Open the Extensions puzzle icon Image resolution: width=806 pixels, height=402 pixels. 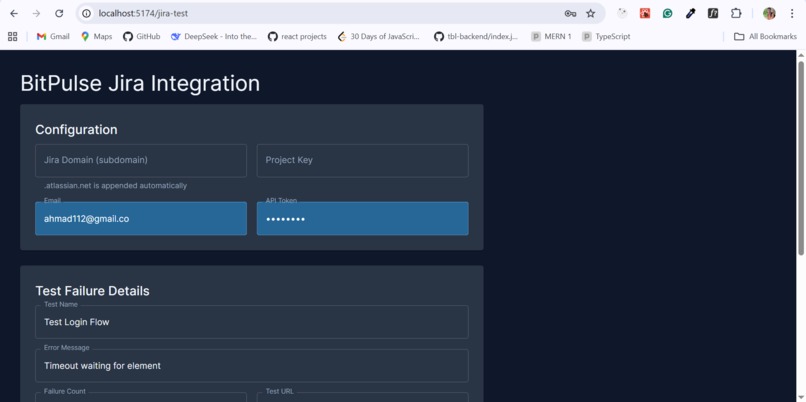[736, 13]
